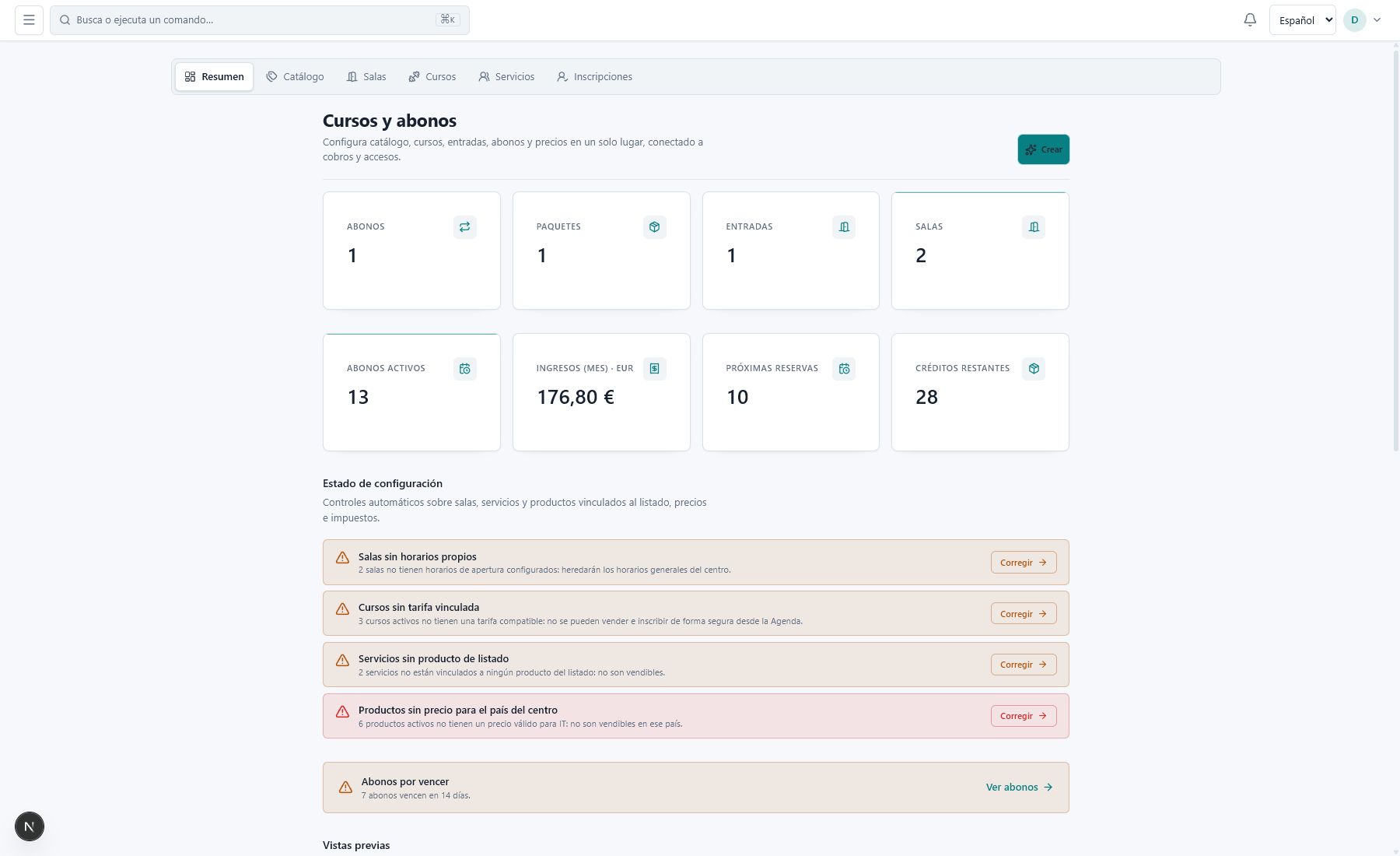Click the Abonos activos calendar icon
This screenshot has height=856, width=1400.
pyautogui.click(x=464, y=369)
